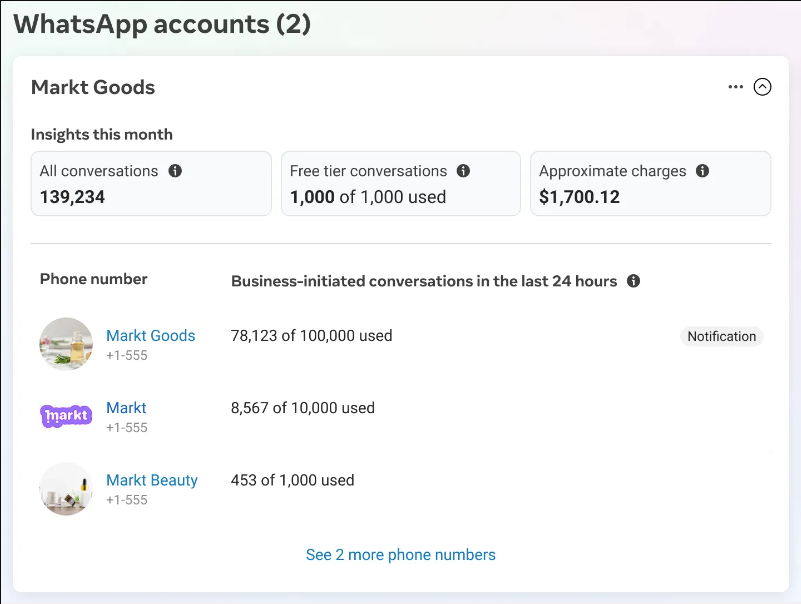Click the Approximate charges $1,700.12 card
The image size is (801, 604).
[650, 184]
